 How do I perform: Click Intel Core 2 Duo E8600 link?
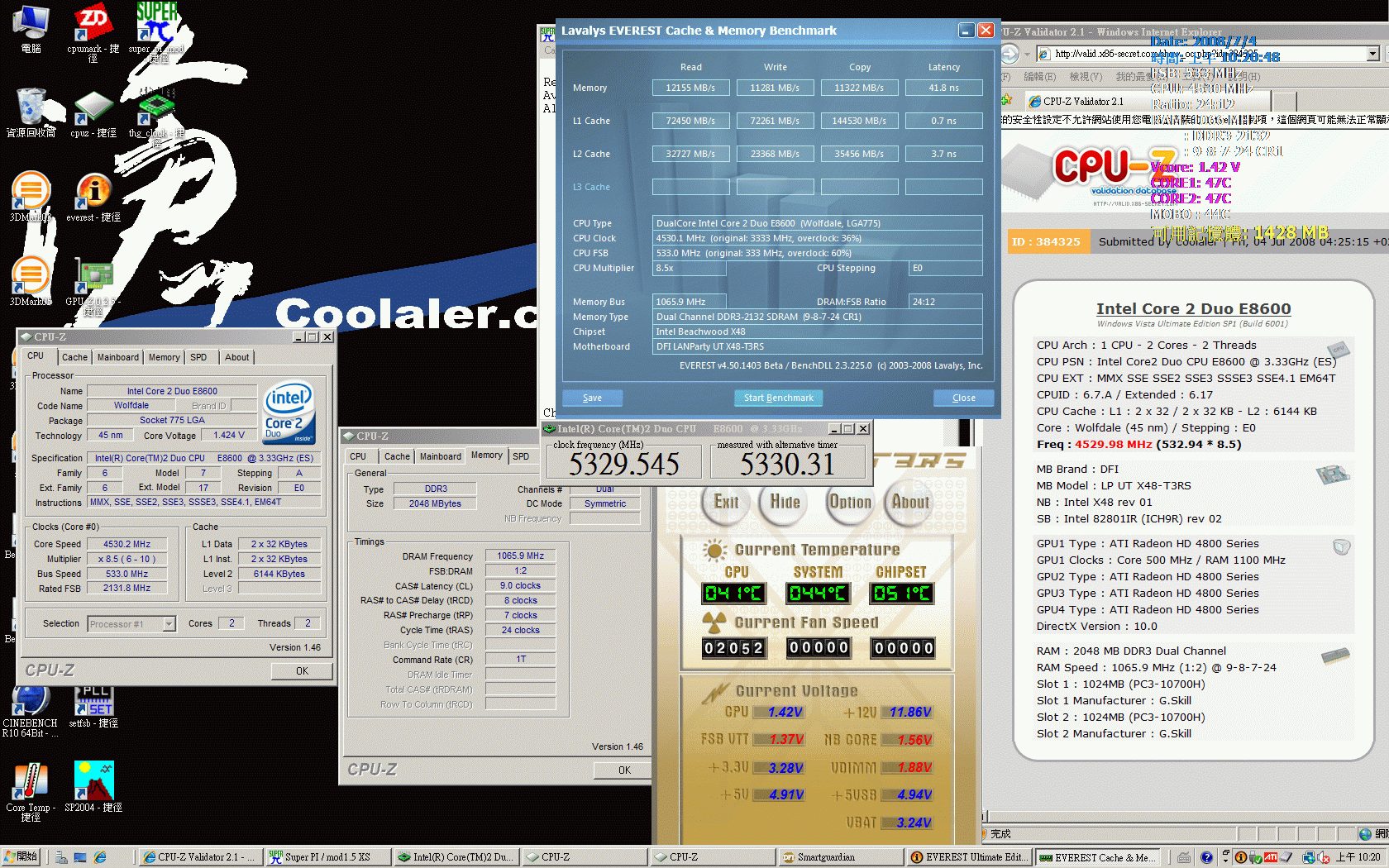click(x=1193, y=308)
